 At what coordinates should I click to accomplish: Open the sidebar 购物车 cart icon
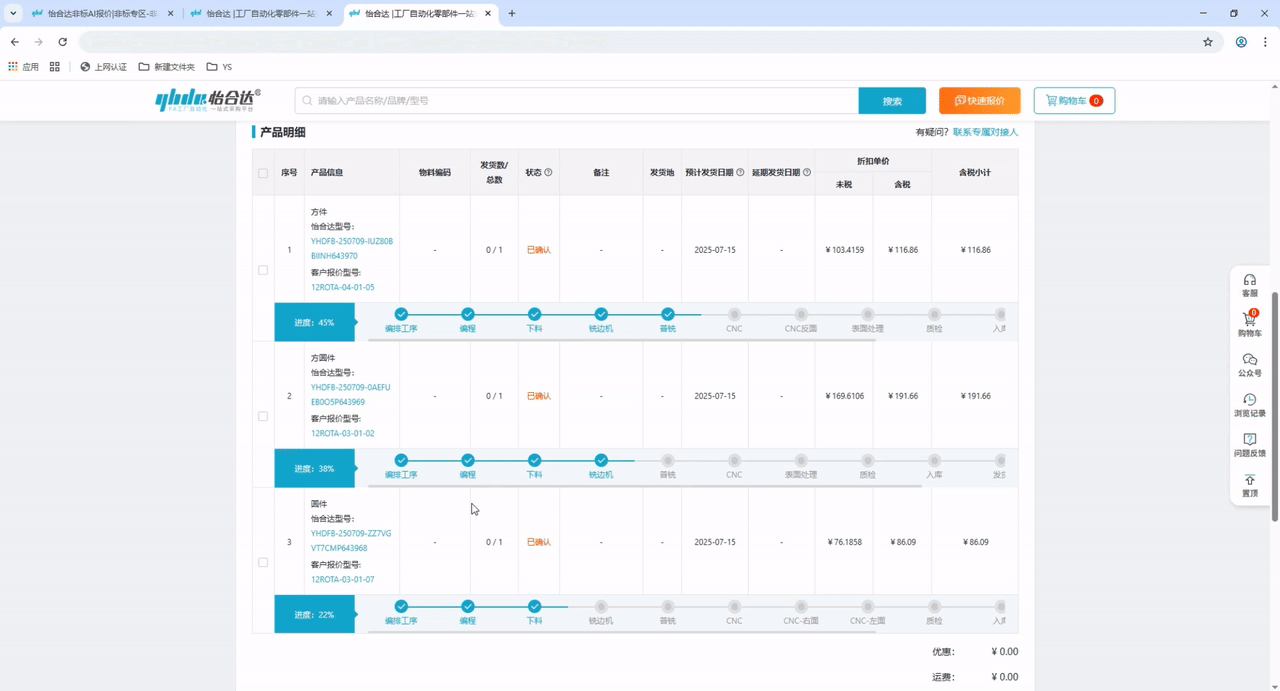click(x=1249, y=324)
